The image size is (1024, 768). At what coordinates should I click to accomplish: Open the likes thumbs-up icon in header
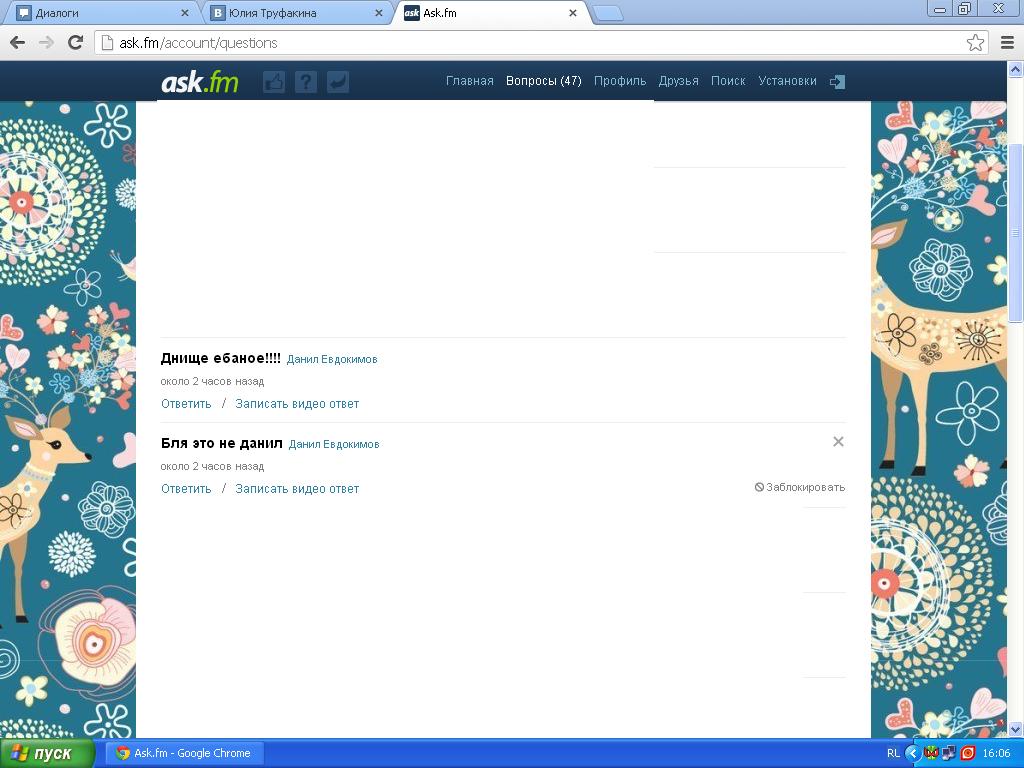[x=274, y=82]
